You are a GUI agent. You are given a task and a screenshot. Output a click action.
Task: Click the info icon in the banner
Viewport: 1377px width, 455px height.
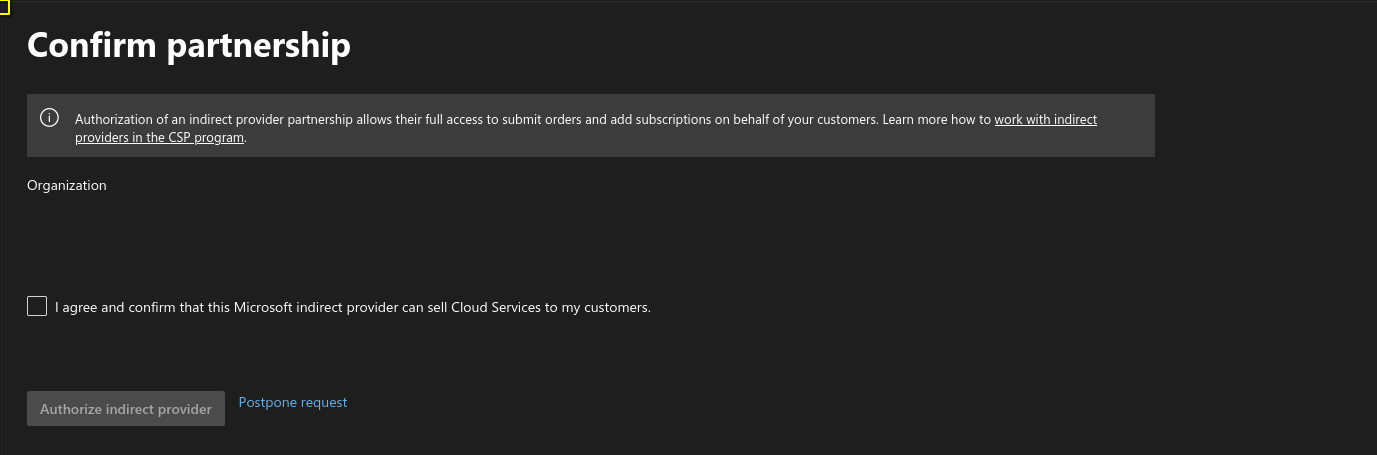(x=49, y=118)
